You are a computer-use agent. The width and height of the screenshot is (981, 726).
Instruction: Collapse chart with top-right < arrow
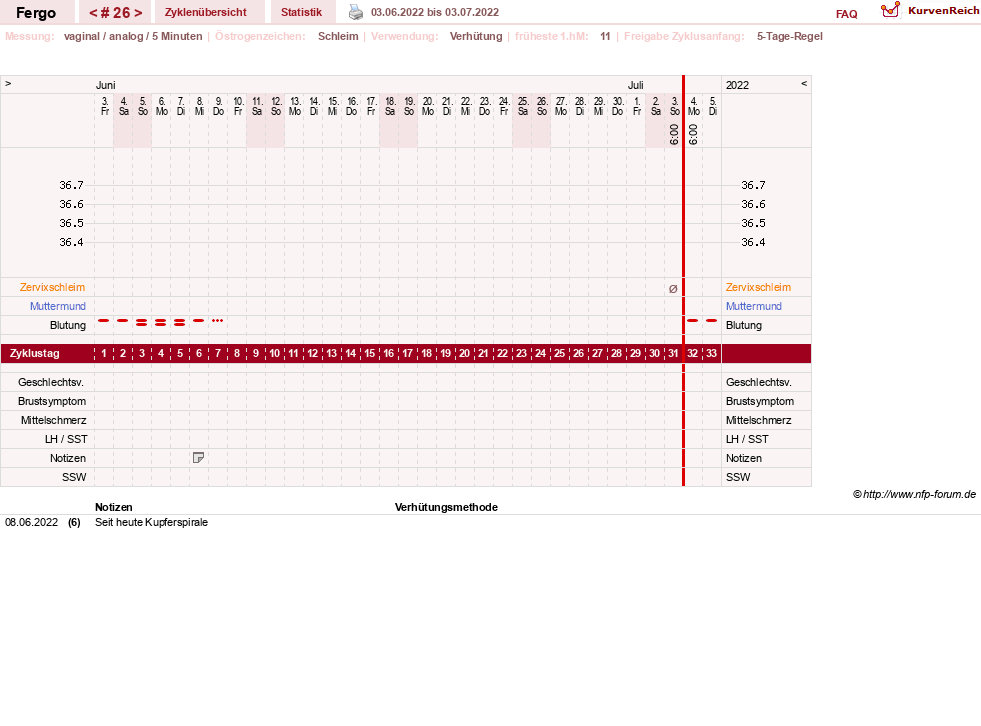click(804, 84)
